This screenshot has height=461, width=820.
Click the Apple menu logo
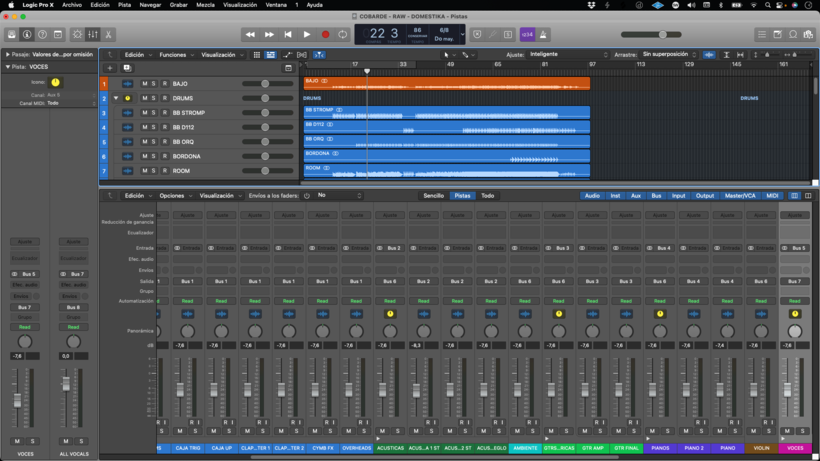coord(10,5)
